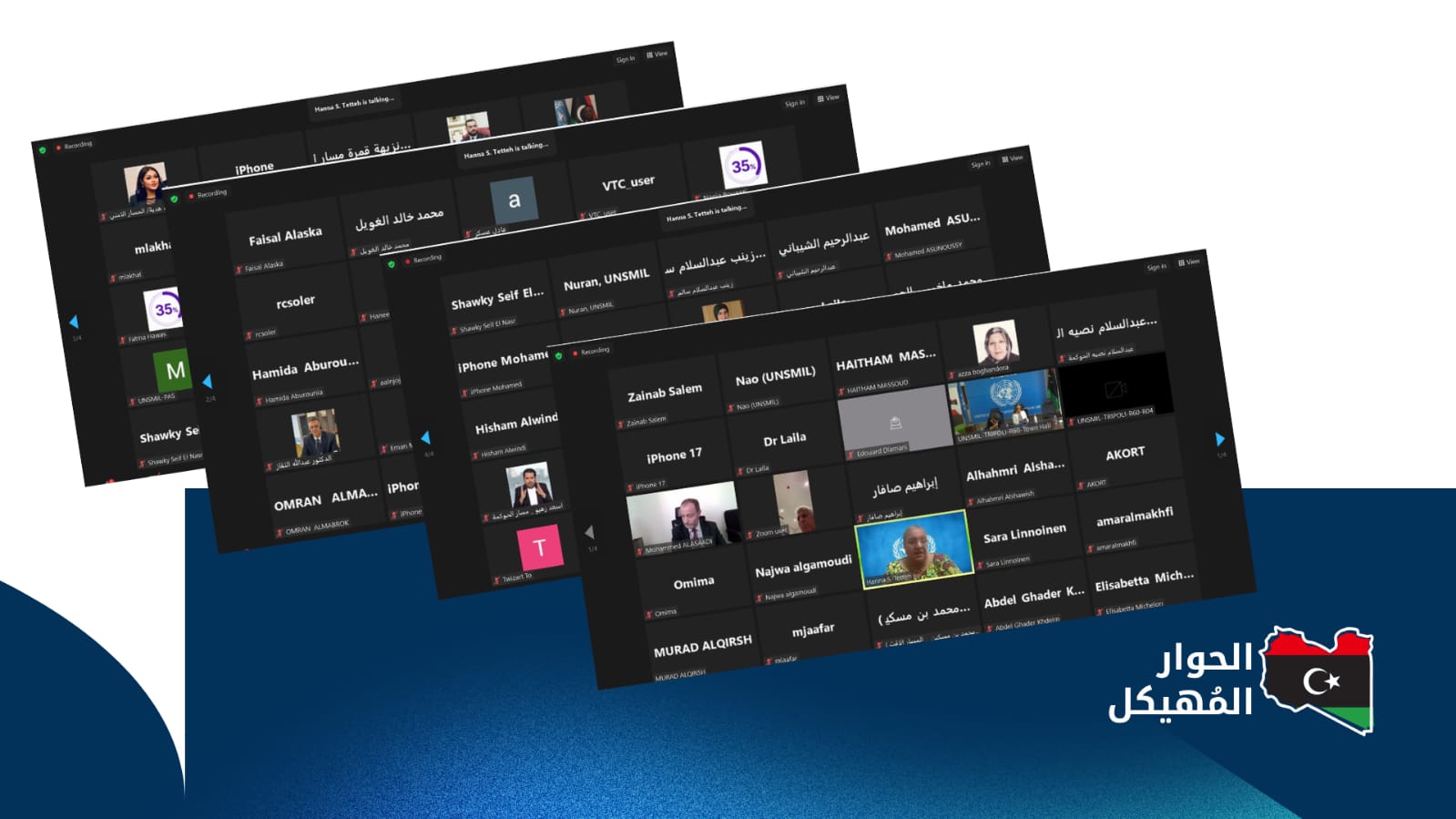1456x819 pixels.
Task: Unmute using the mic icon on Zainab Salem's tile
Action: 620,425
